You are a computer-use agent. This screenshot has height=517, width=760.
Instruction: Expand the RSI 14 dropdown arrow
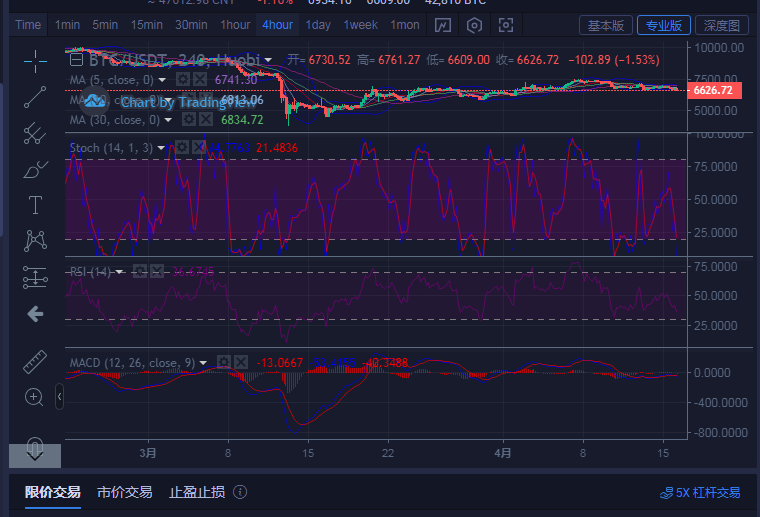point(119,272)
